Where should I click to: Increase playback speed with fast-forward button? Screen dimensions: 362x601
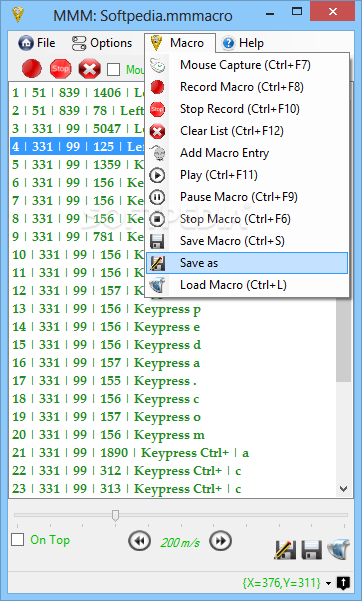[220, 541]
